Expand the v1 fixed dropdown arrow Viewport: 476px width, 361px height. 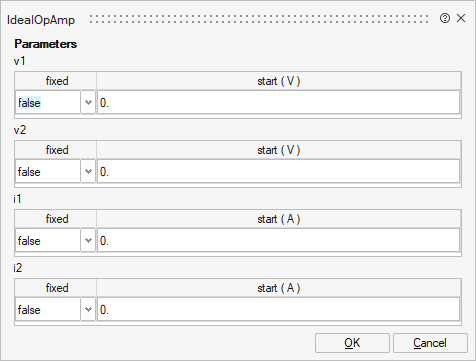tap(88, 103)
